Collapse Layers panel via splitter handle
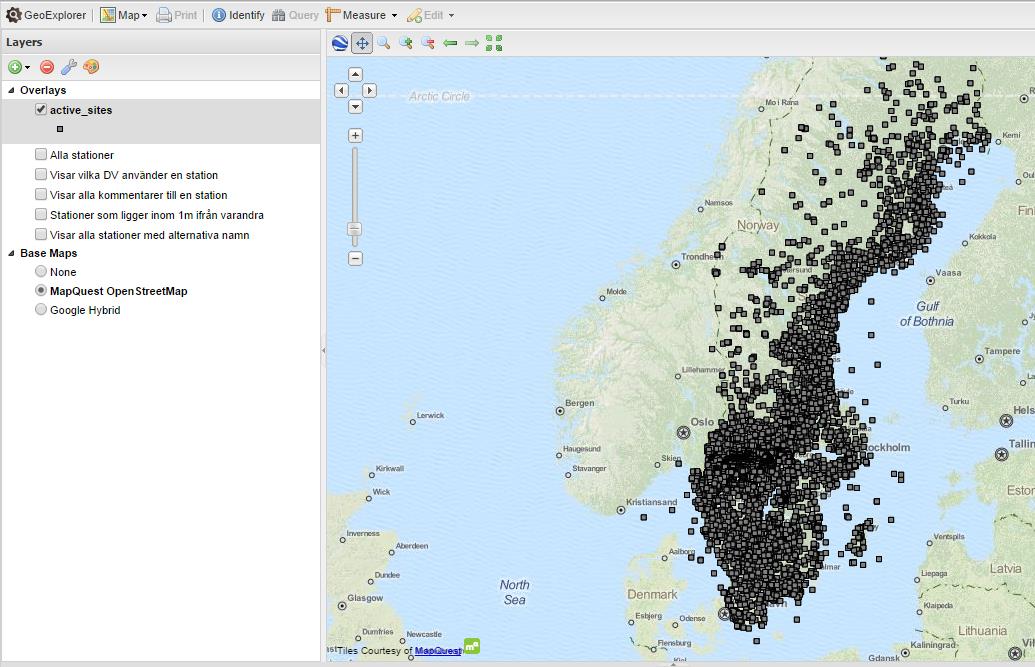The image size is (1035, 667). point(323,350)
